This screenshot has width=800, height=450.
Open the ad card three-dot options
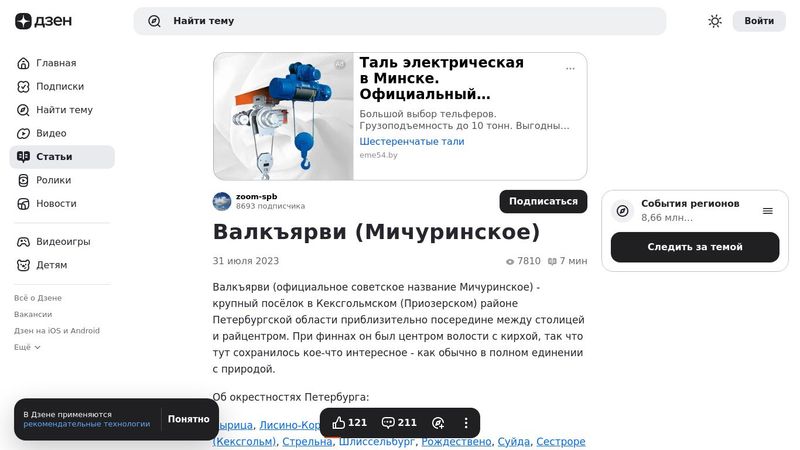pyautogui.click(x=570, y=68)
